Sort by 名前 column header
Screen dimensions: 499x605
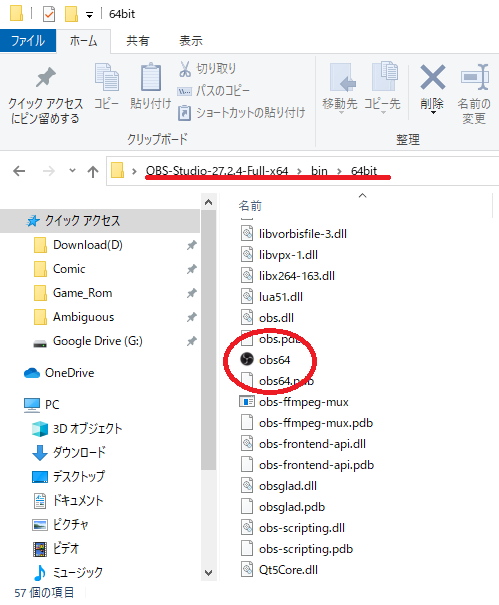pos(250,206)
